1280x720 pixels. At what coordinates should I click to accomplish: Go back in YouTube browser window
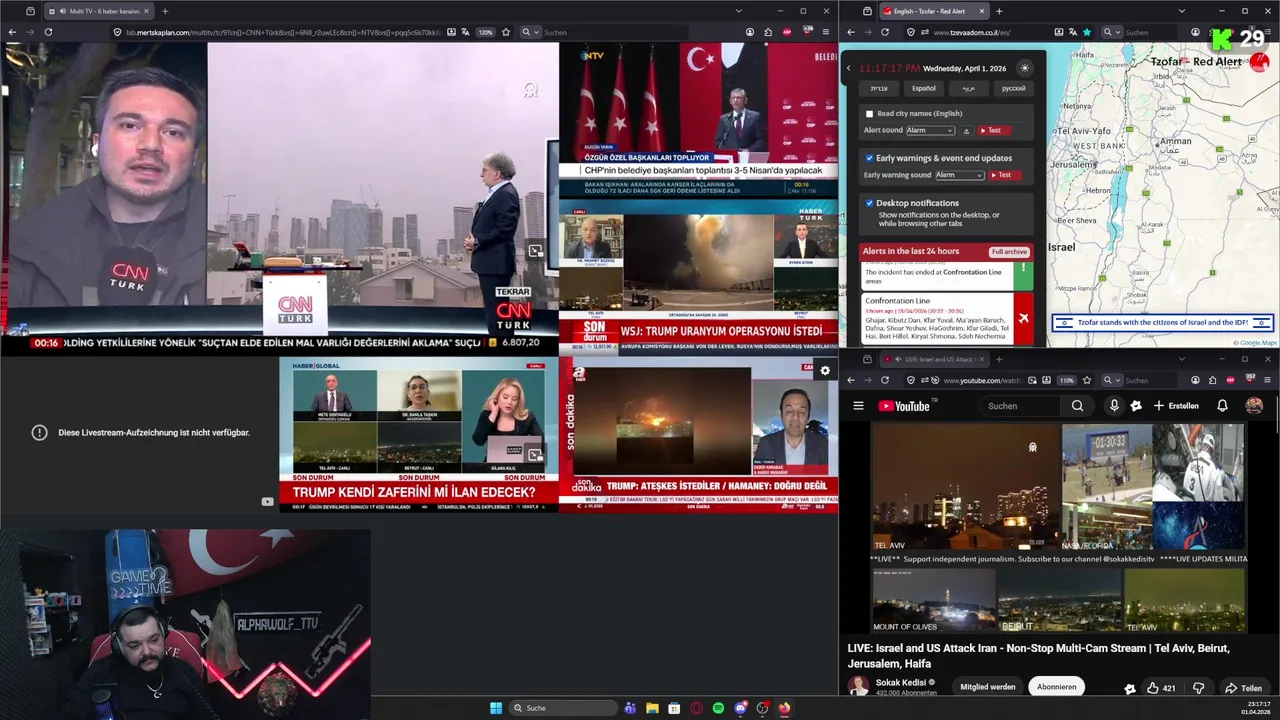850,380
